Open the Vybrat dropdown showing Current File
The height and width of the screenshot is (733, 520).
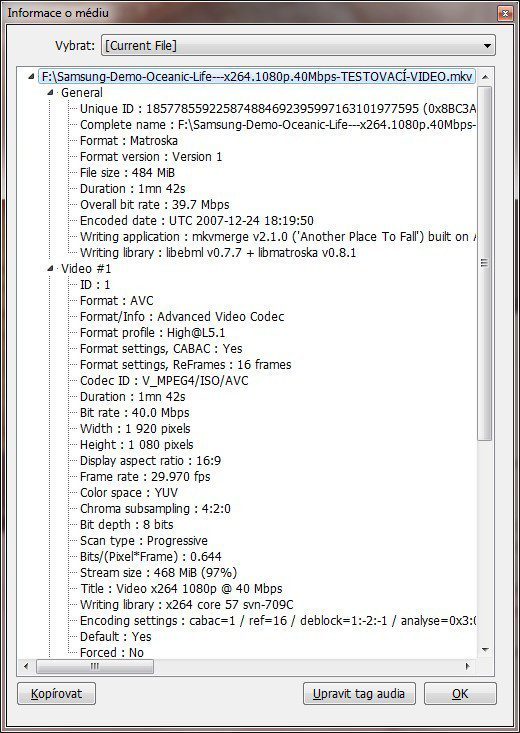click(298, 45)
